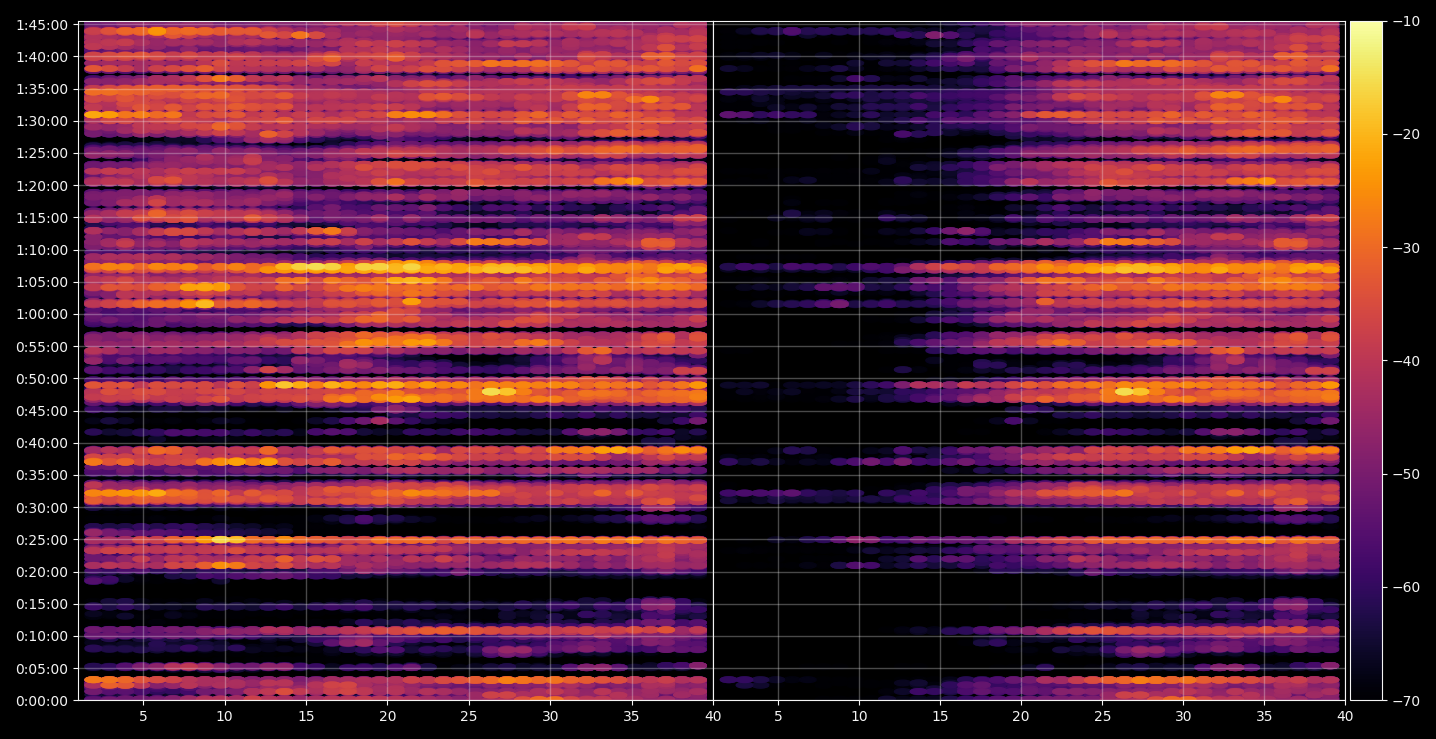
Task: Click the inferno colorbar gradient strip
Action: (x=1366, y=361)
